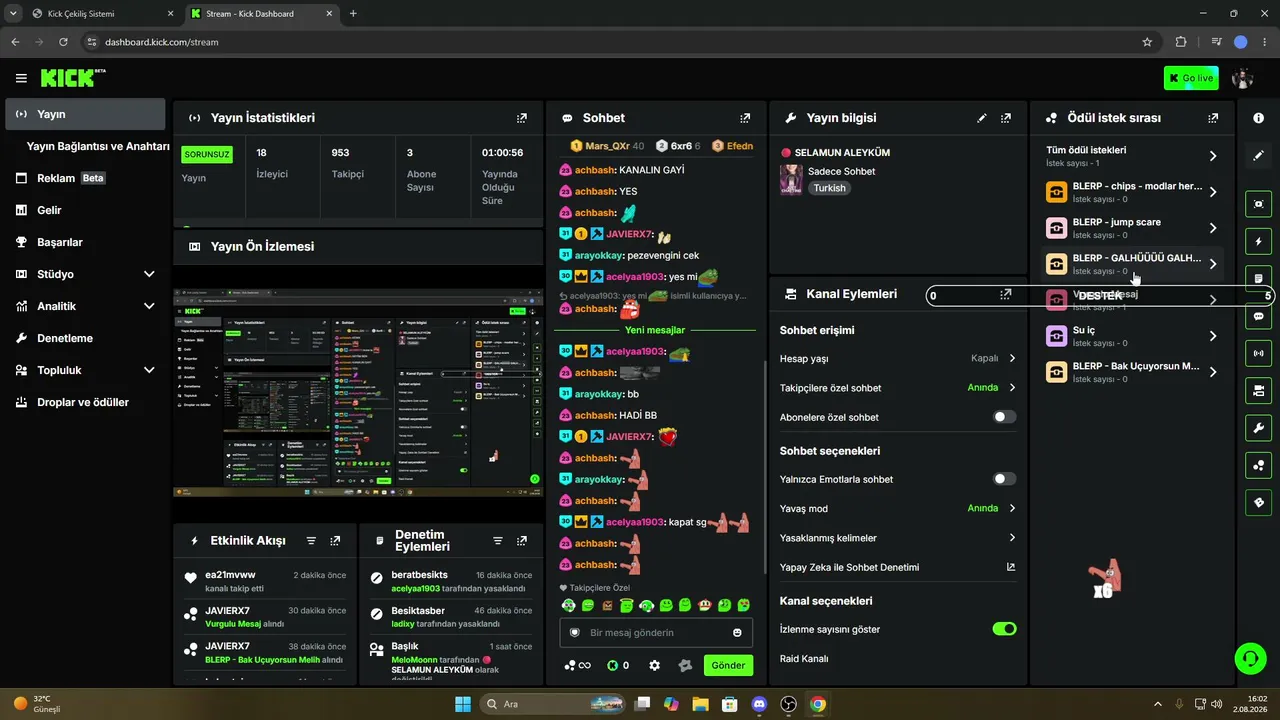Pop out the Ödül istek sırası panel
The height and width of the screenshot is (720, 1280).
click(1213, 118)
